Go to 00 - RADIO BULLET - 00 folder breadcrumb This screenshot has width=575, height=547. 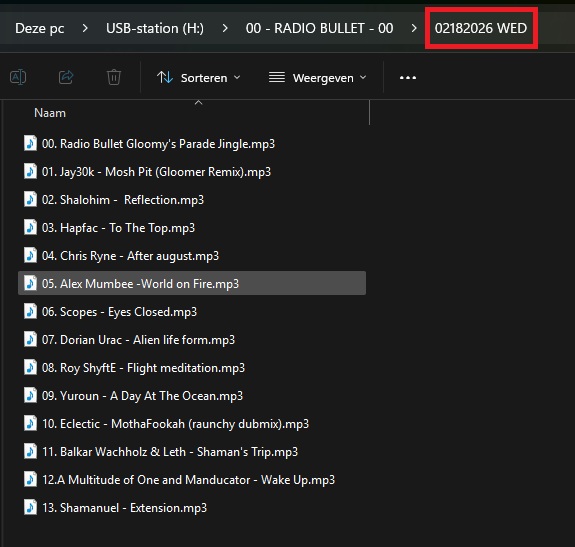(319, 28)
